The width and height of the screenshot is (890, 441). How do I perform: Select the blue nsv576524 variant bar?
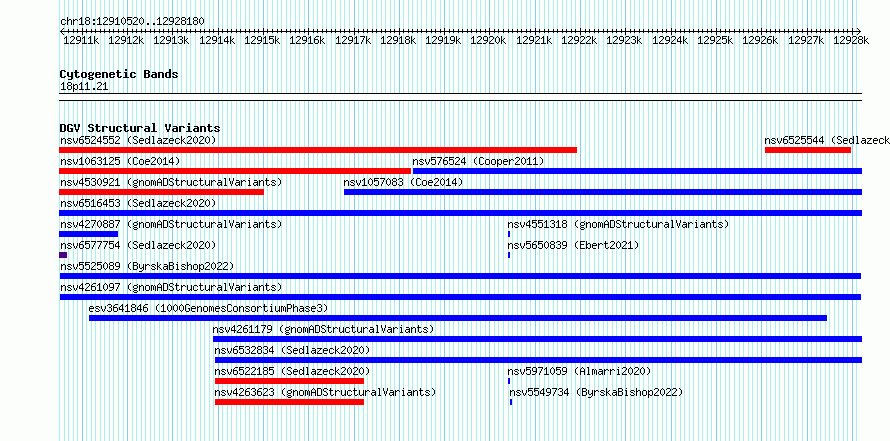pos(637,171)
